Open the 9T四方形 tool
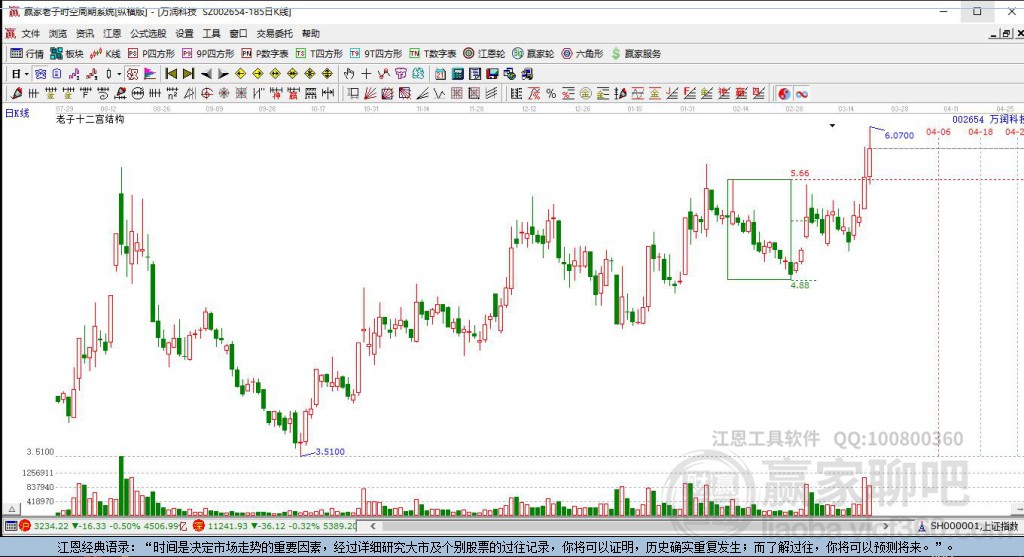The width and height of the screenshot is (1024, 557). coord(376,54)
